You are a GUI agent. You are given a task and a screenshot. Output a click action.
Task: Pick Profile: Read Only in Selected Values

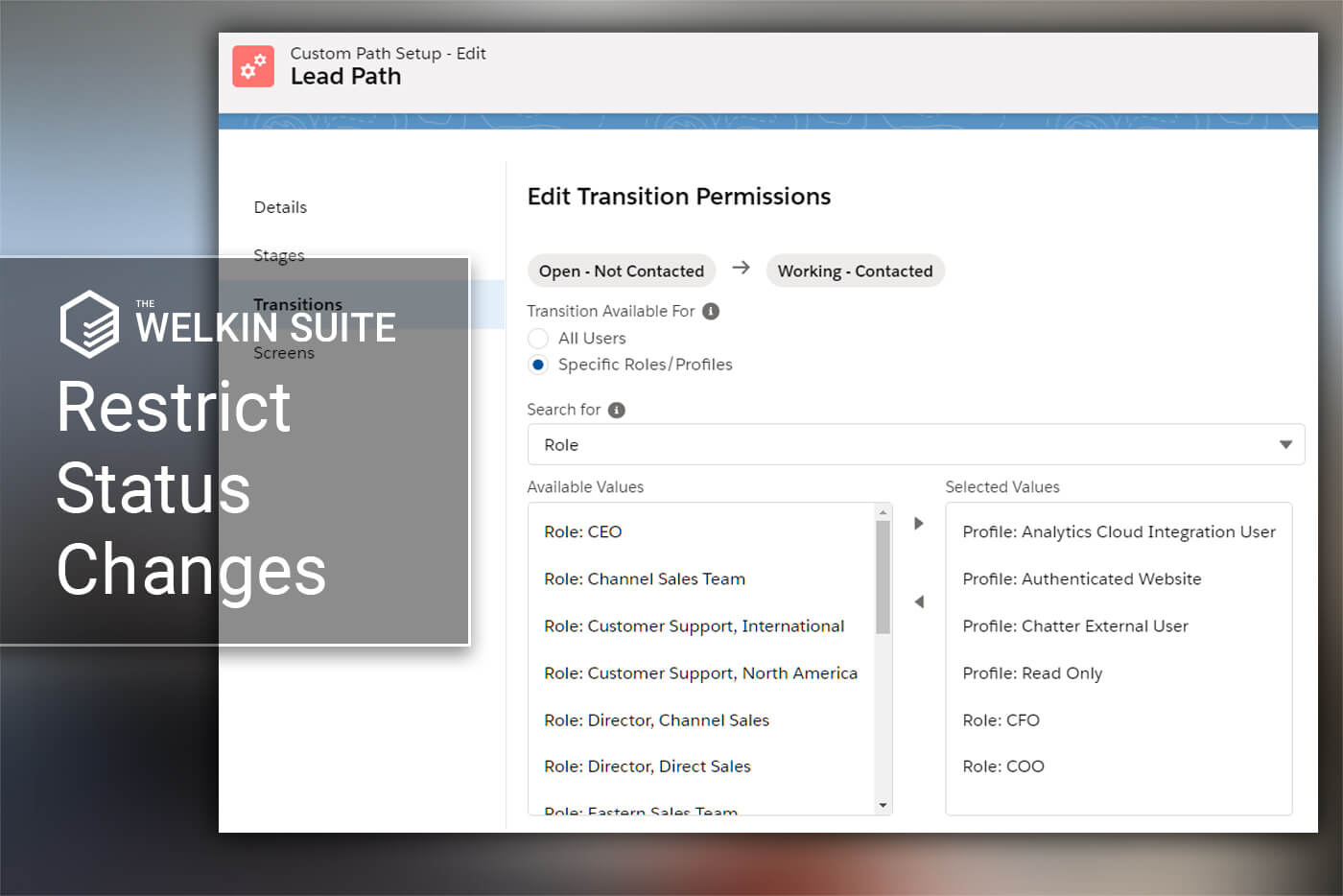[x=1032, y=673]
